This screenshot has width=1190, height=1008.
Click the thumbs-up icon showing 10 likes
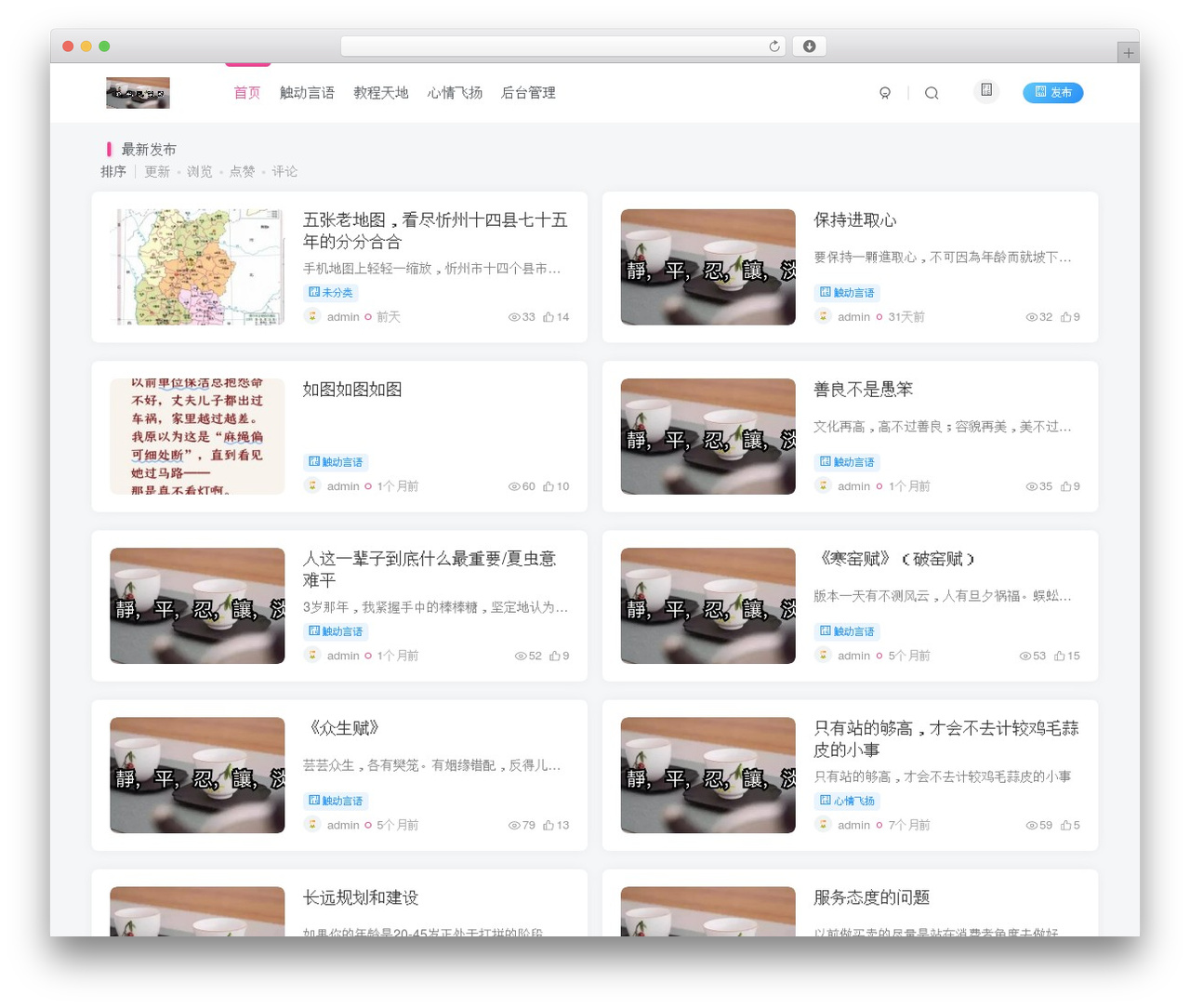[549, 486]
